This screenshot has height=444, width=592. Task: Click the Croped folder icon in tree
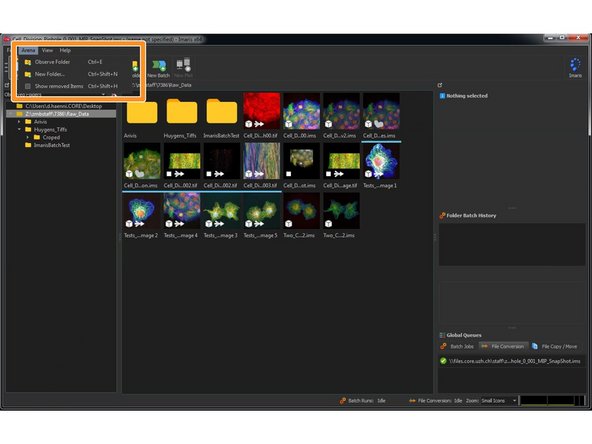point(37,137)
